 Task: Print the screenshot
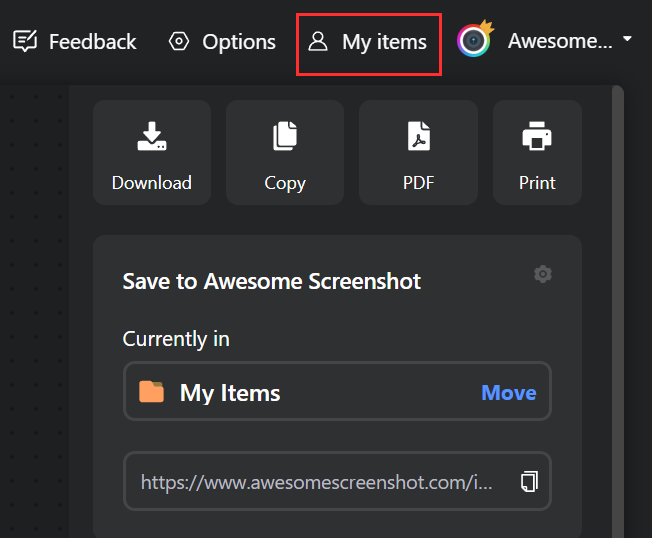click(x=537, y=153)
